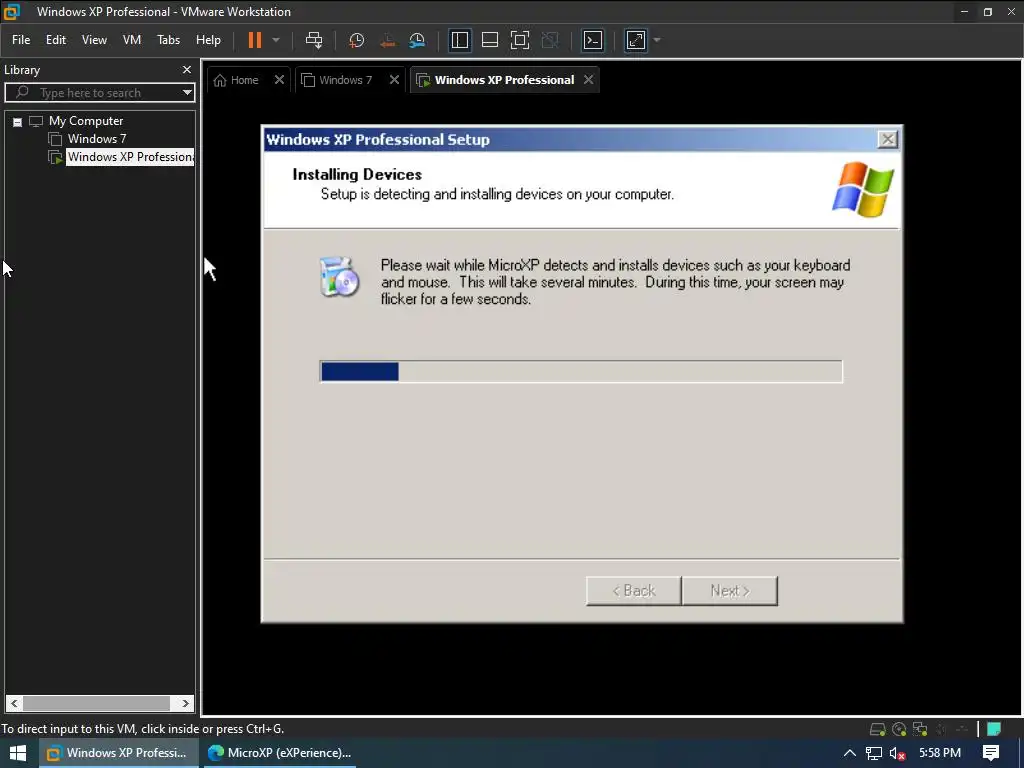Click the Back button in XP Setup
This screenshot has width=1024, height=768.
tap(633, 590)
